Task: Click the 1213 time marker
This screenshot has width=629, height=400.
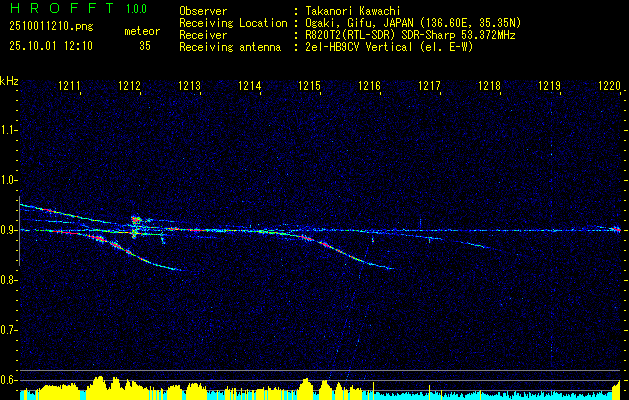Action: [x=189, y=85]
